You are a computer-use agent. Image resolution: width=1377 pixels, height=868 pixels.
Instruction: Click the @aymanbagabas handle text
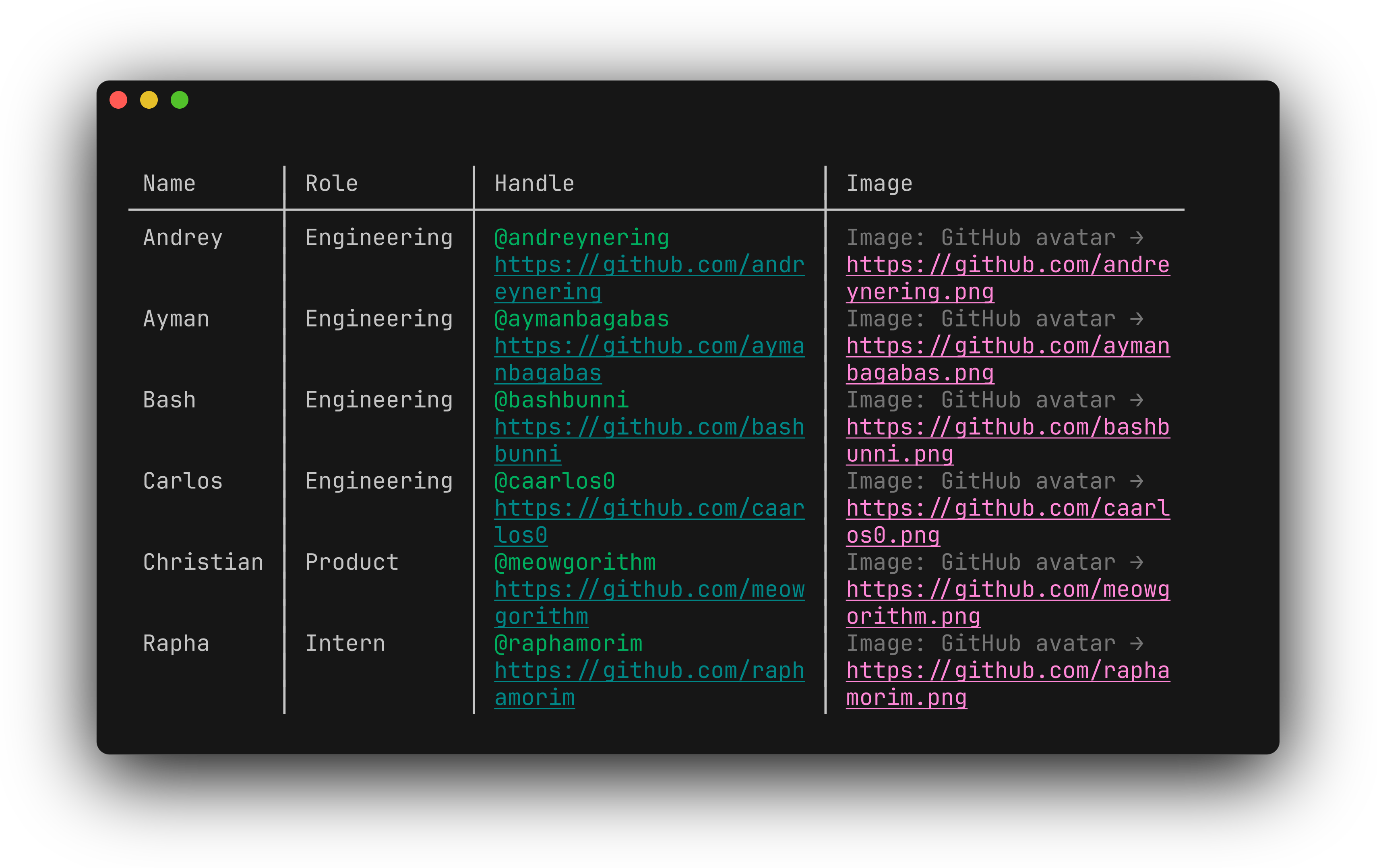581,319
